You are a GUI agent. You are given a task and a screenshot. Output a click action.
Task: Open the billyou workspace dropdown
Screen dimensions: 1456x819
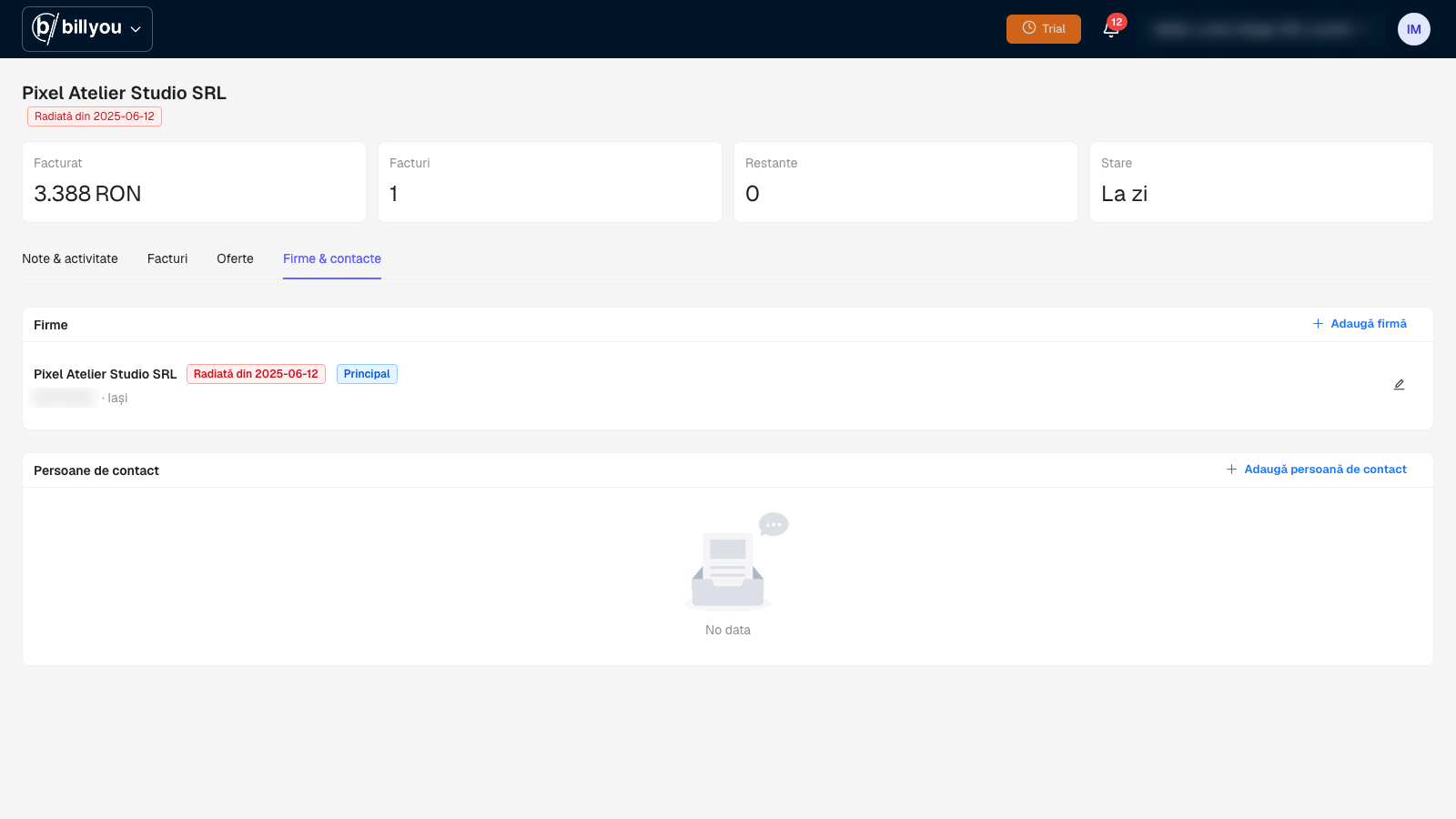point(87,29)
